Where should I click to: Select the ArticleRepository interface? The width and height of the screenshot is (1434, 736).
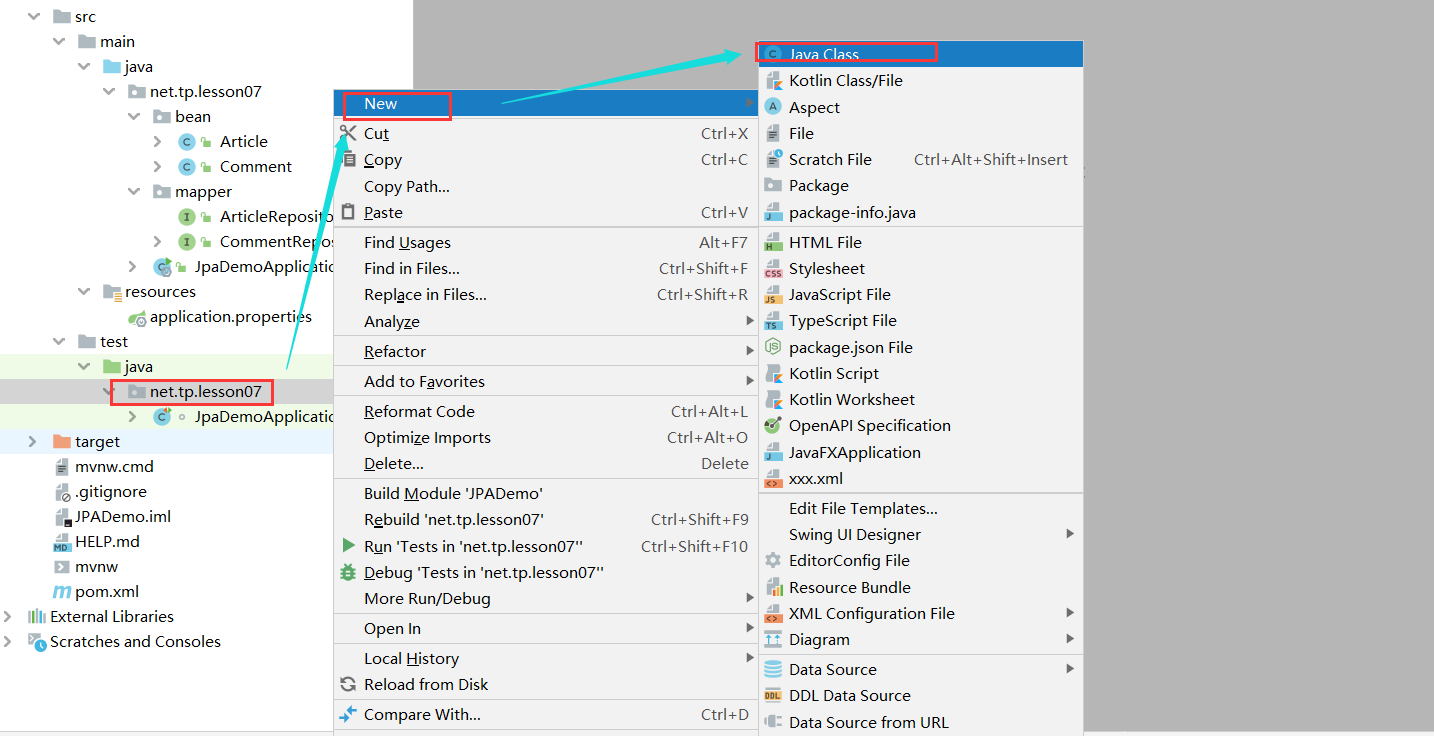point(276,216)
